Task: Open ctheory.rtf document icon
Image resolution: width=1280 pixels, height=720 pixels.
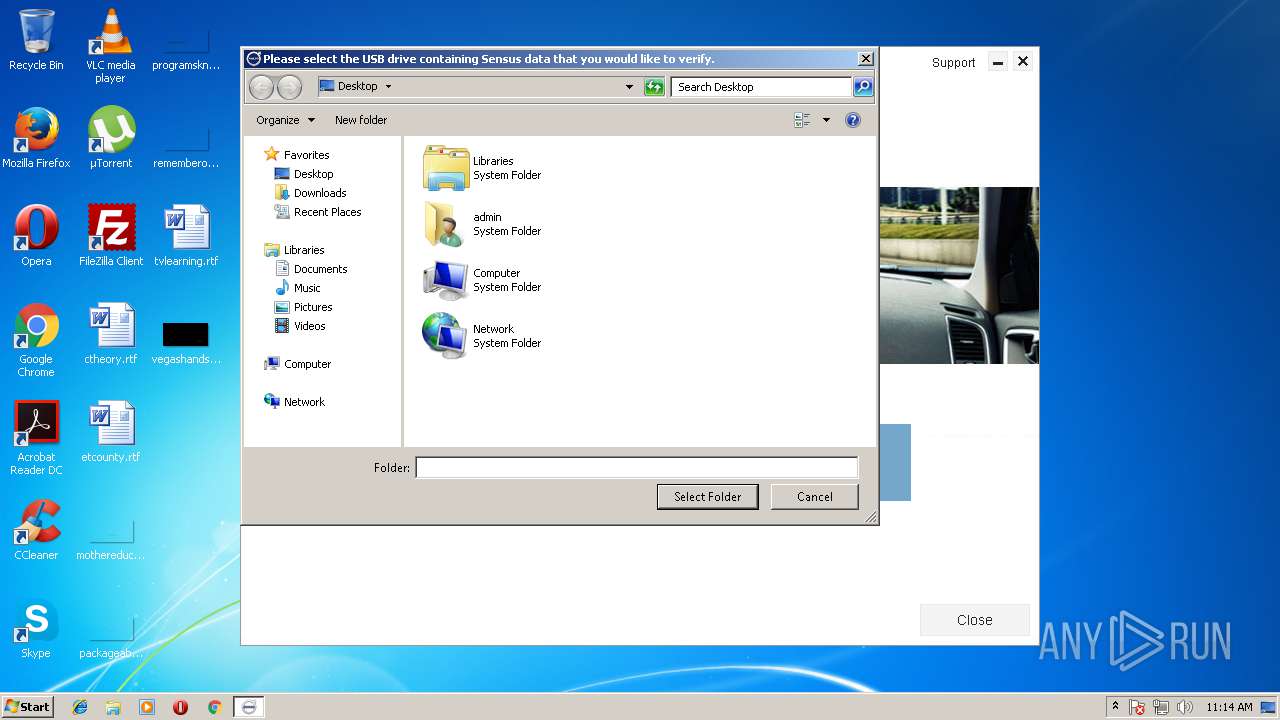Action: [110, 334]
